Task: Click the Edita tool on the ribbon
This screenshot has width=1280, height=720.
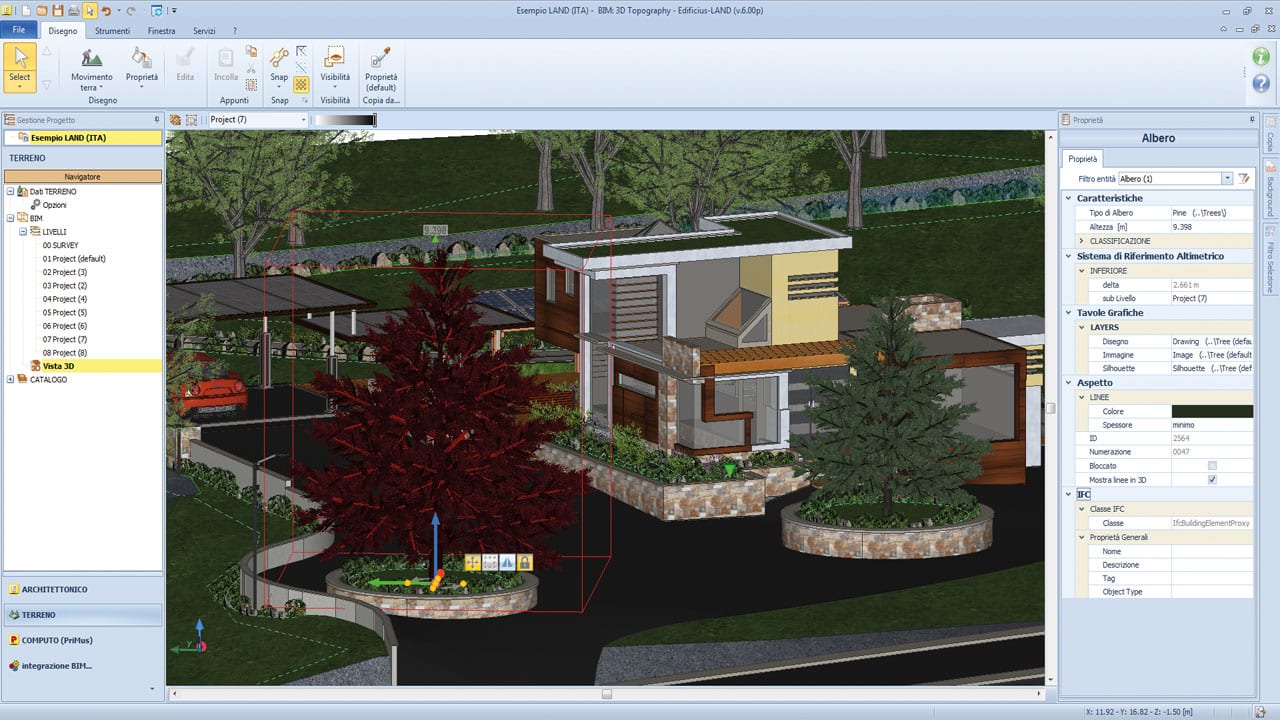Action: click(184, 62)
